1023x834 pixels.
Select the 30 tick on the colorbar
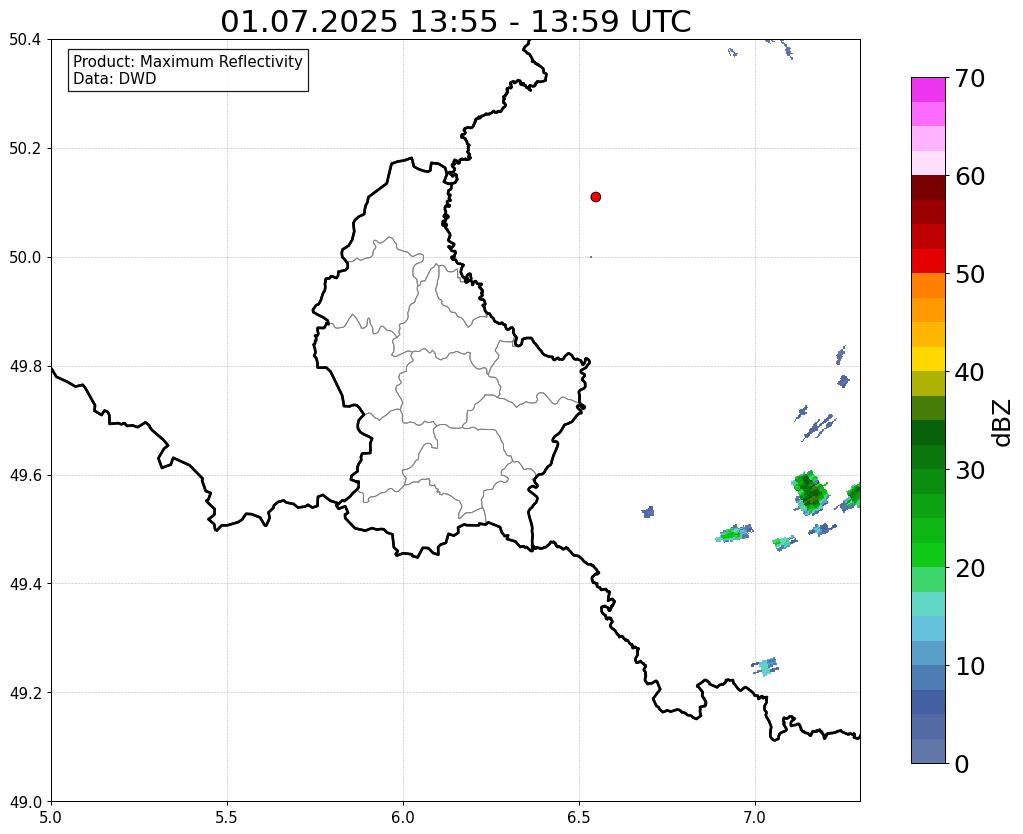[x=970, y=470]
